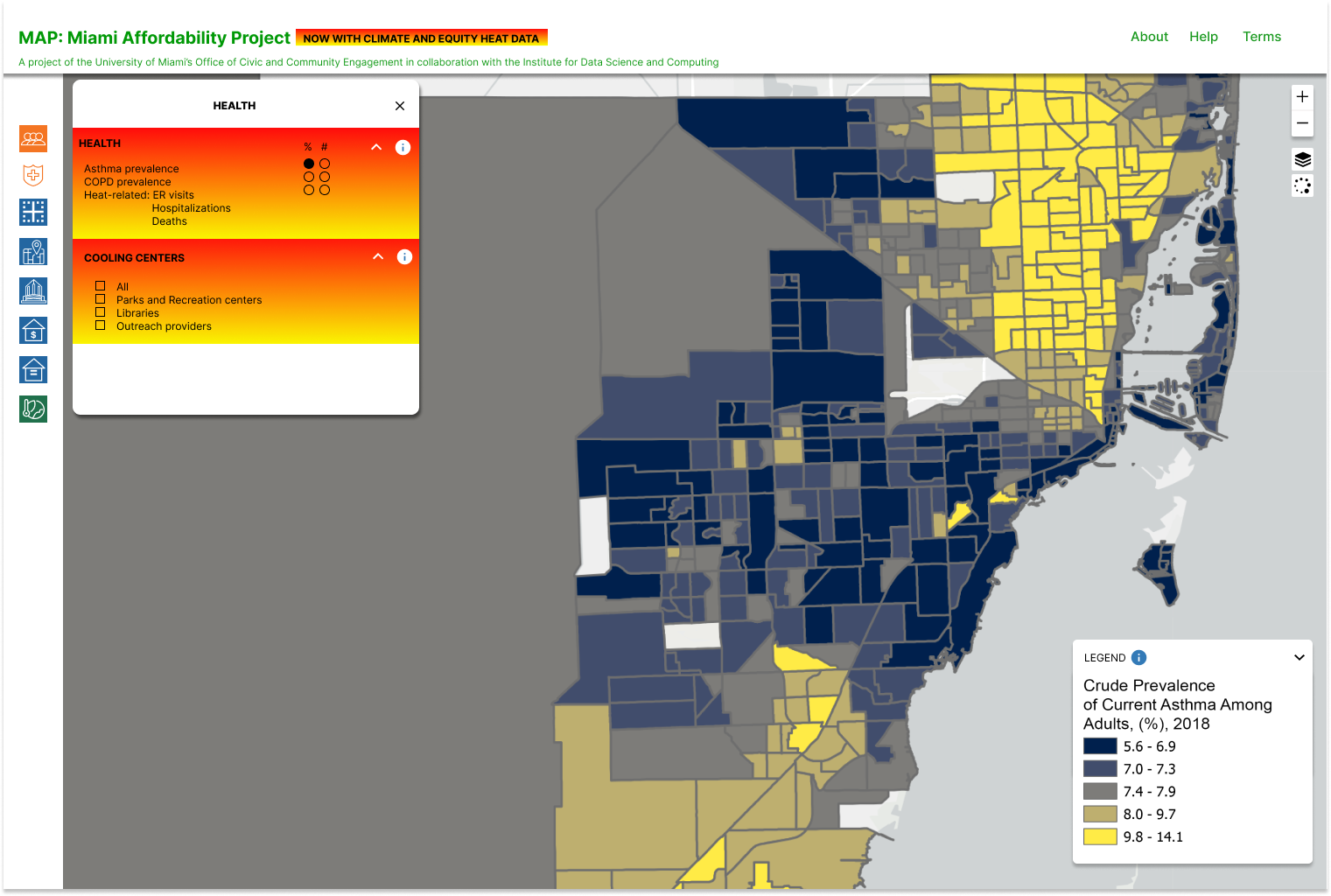Open the About menu item
The height and width of the screenshot is (896, 1331).
(x=1149, y=37)
